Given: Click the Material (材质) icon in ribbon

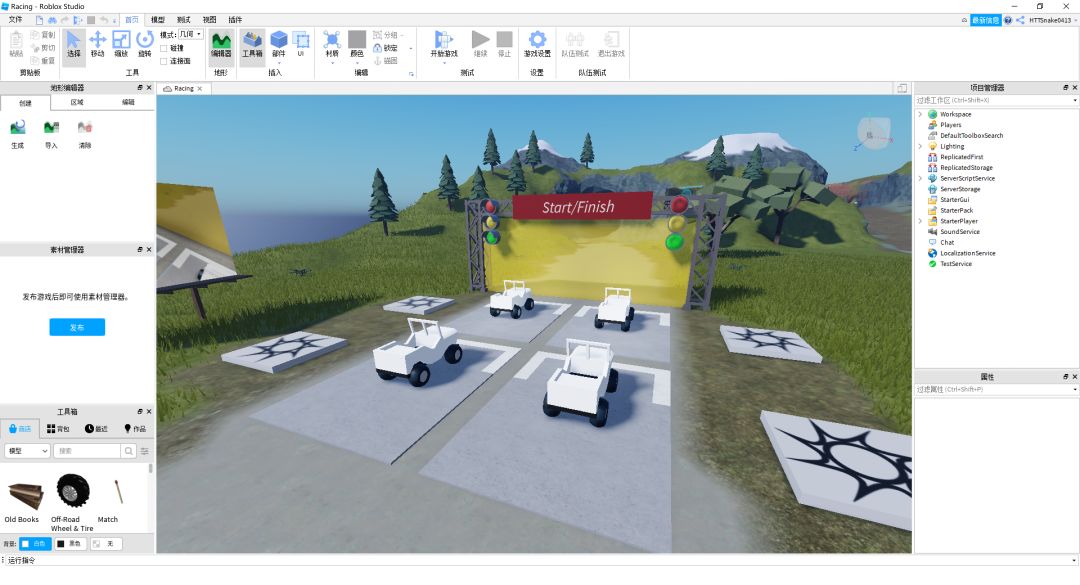Looking at the screenshot, I should pos(332,43).
